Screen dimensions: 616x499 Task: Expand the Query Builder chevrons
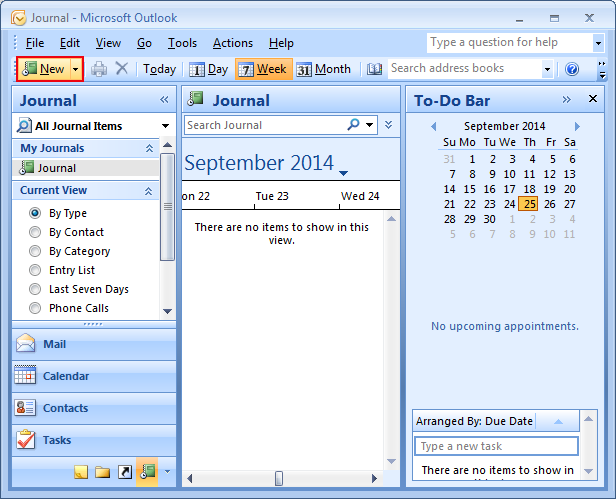389,125
